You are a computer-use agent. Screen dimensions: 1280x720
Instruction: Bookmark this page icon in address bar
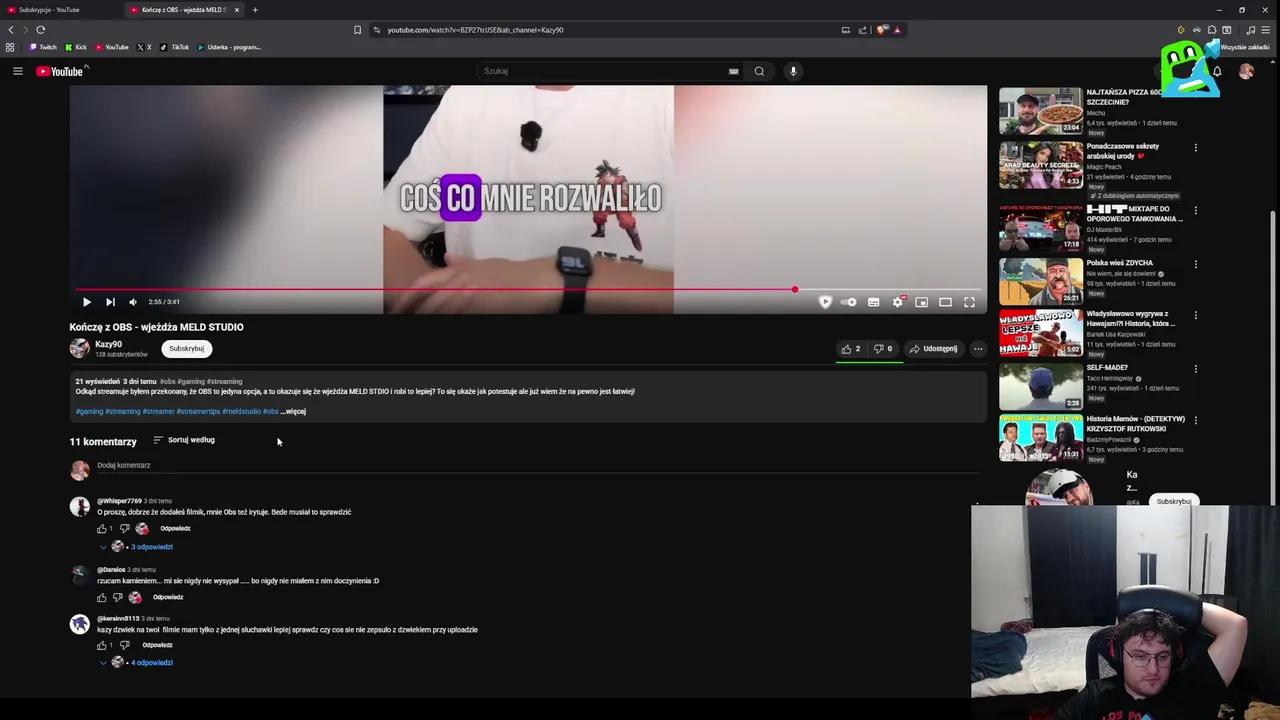(357, 30)
